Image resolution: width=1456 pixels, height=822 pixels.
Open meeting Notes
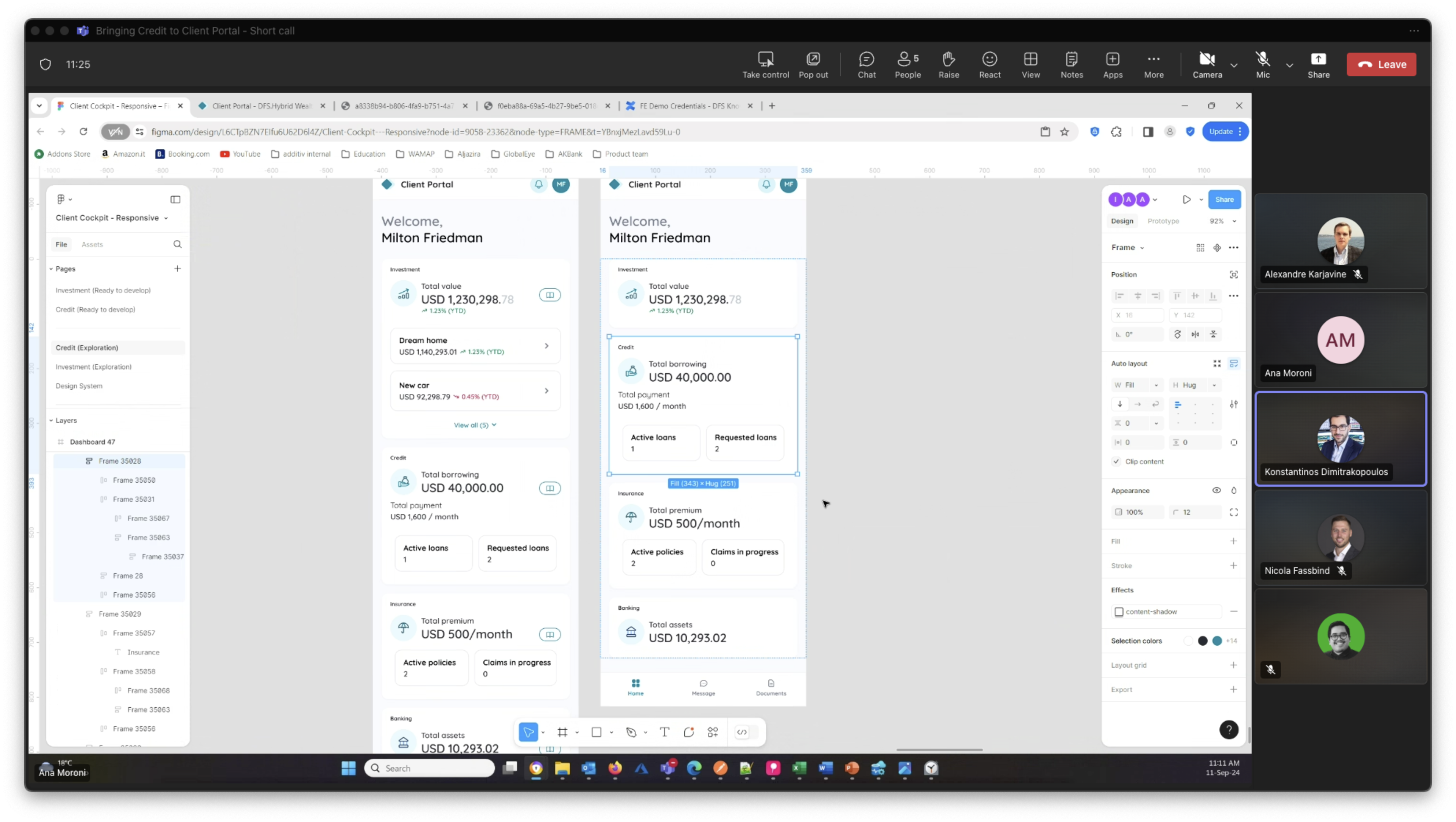[1071, 64]
